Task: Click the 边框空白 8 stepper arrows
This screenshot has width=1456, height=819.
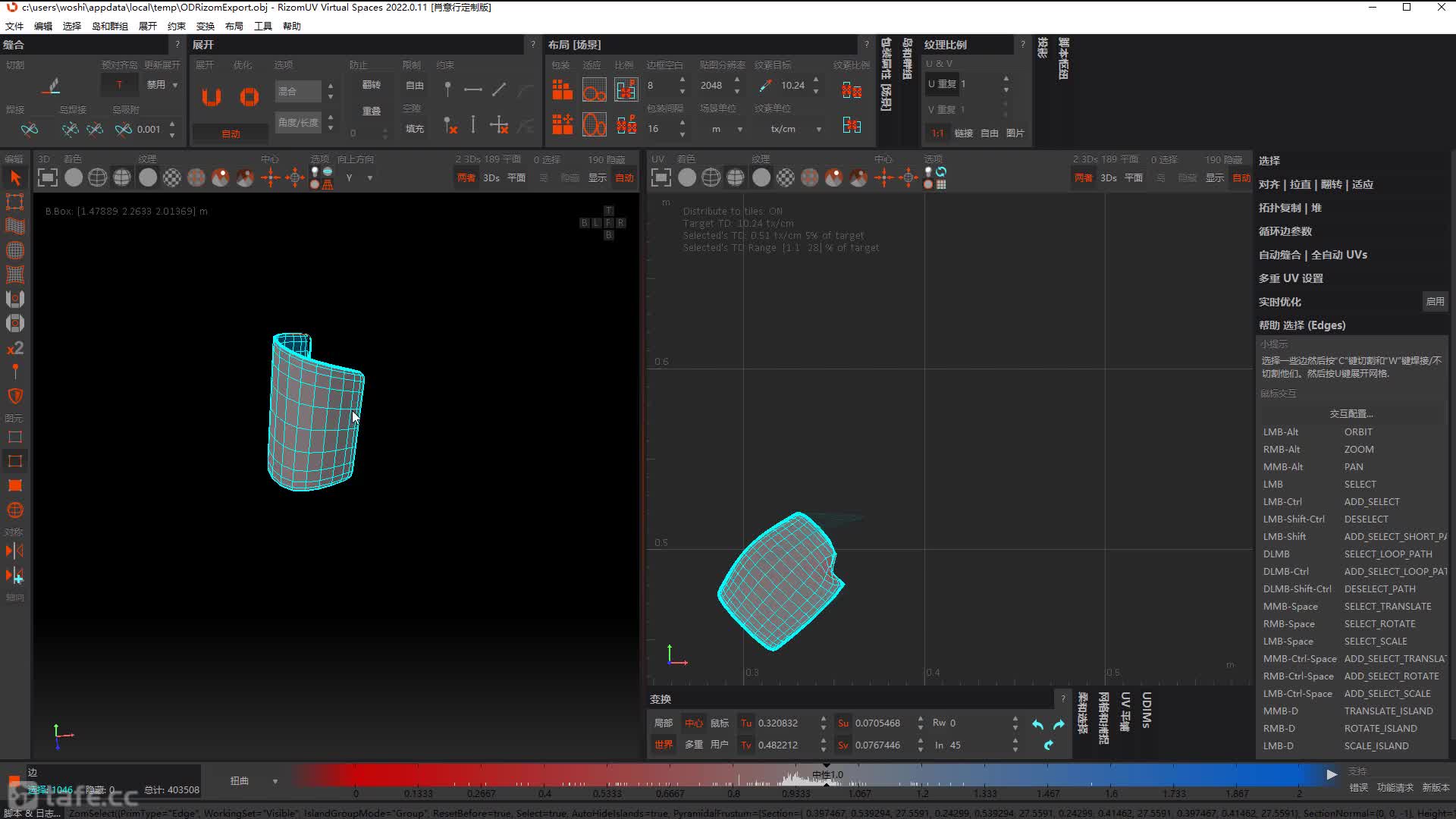Action: (682, 86)
